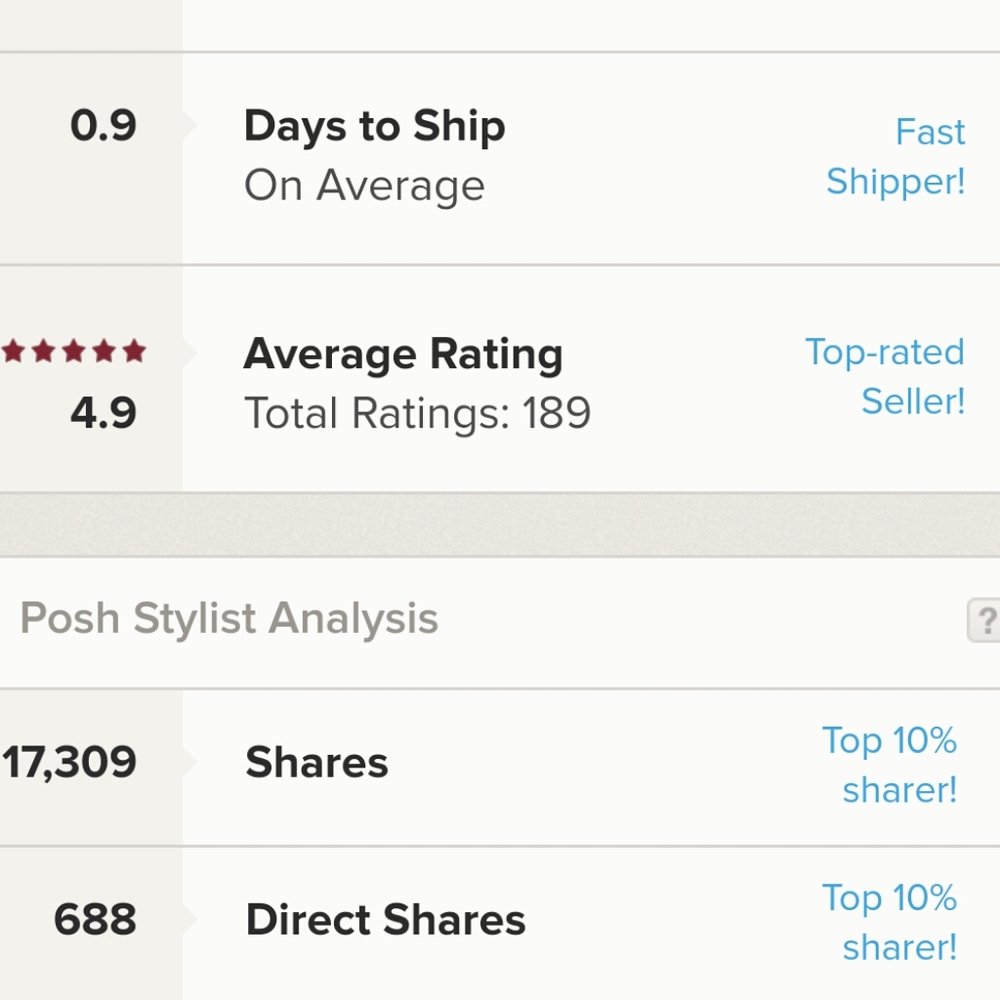Open Top 10% sharer badge beside Direct Shares
Image resolution: width=1000 pixels, height=1000 pixels.
click(x=890, y=922)
